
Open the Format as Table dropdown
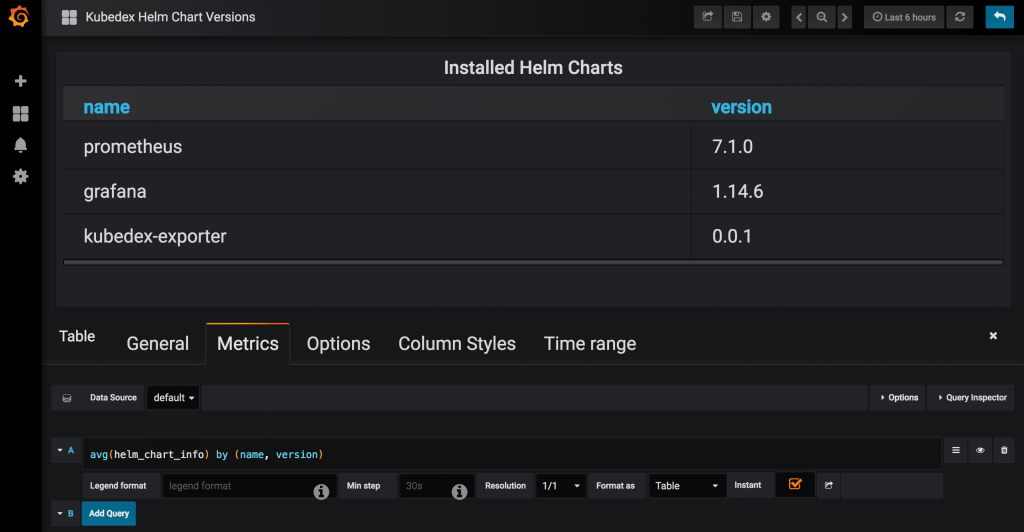686,486
